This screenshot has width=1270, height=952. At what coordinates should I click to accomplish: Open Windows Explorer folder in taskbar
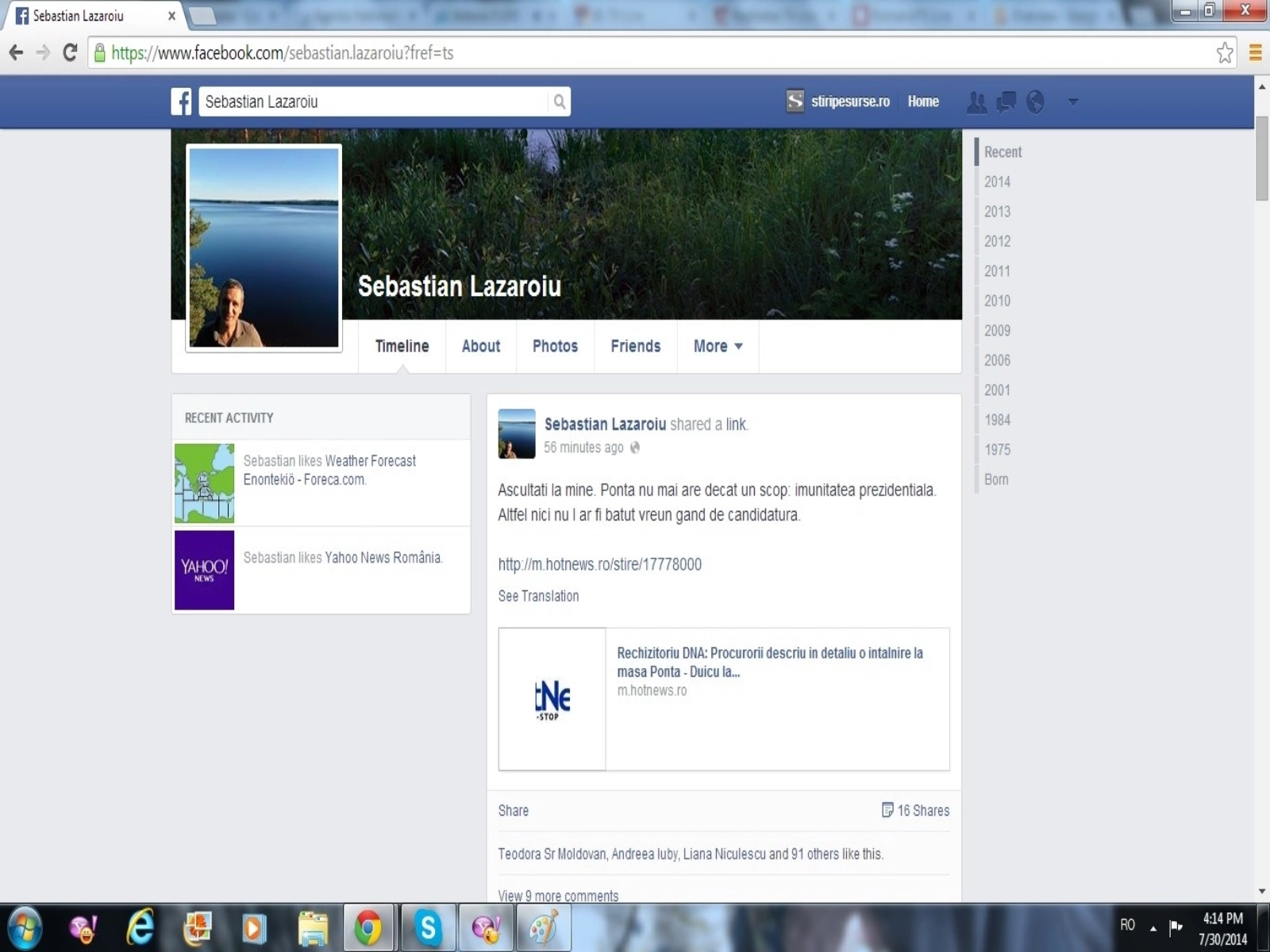click(x=313, y=927)
